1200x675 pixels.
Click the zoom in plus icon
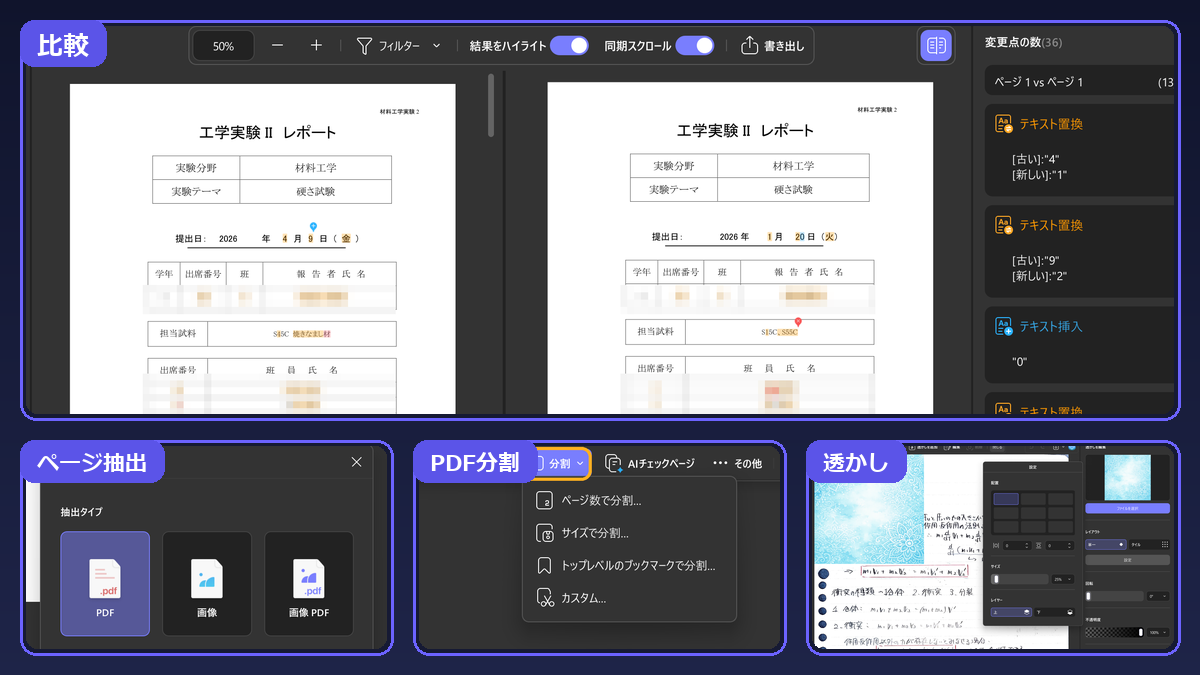click(x=316, y=45)
